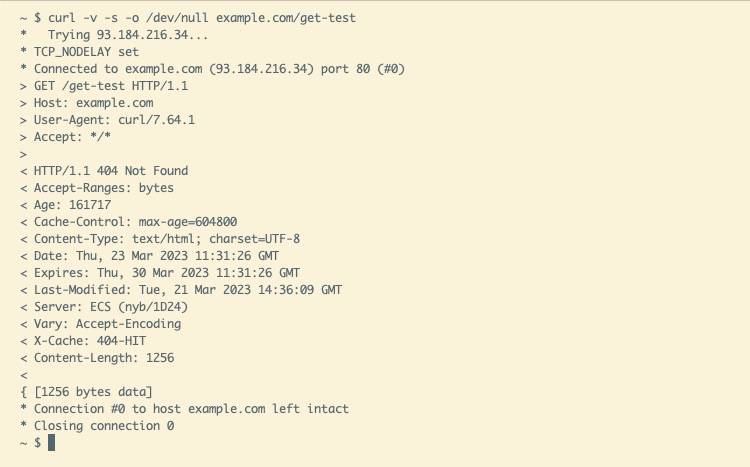Click the TCP_NODELAY set line
This screenshot has height=467, width=750.
[86, 52]
